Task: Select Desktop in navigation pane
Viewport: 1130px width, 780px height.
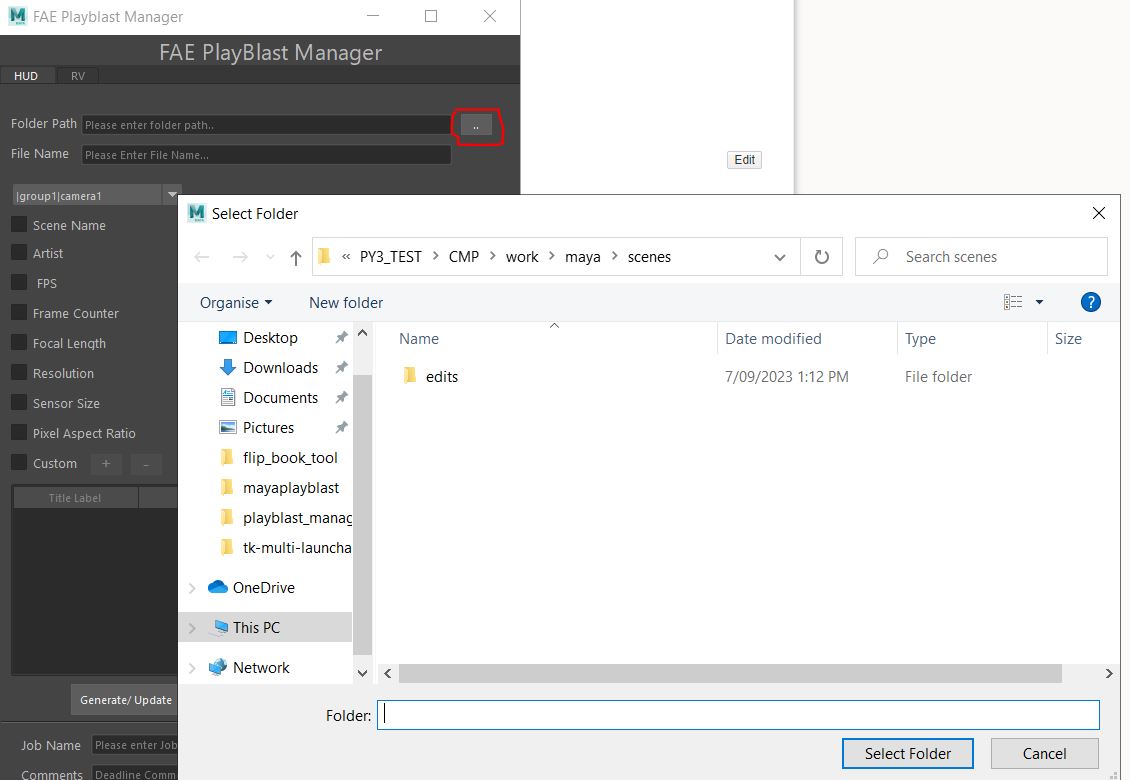Action: [x=270, y=337]
